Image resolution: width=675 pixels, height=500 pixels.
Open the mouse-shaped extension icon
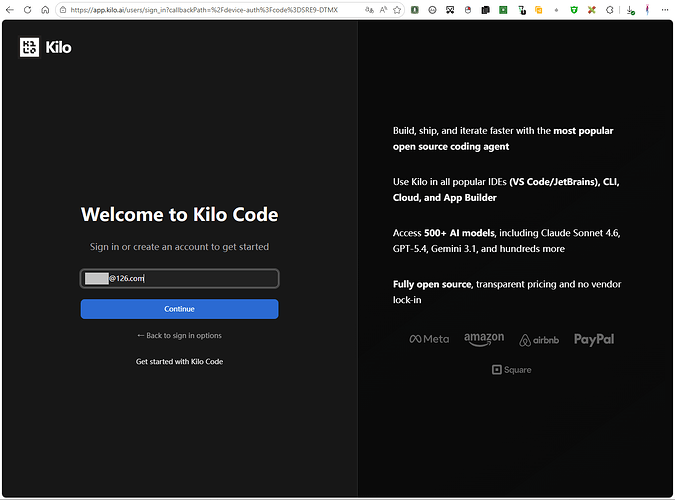pos(468,9)
